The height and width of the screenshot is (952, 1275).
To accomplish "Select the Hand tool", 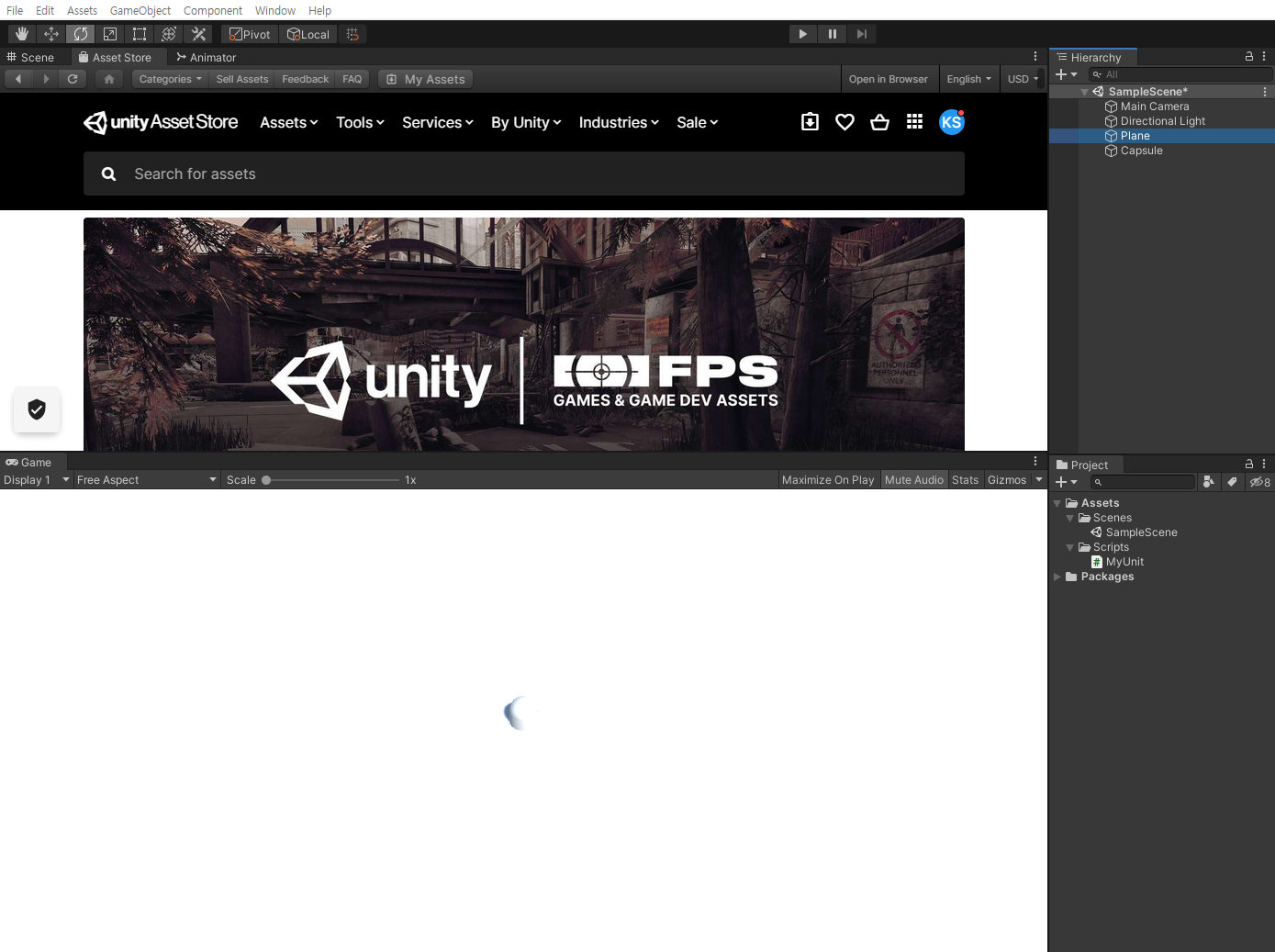I will click(x=22, y=34).
